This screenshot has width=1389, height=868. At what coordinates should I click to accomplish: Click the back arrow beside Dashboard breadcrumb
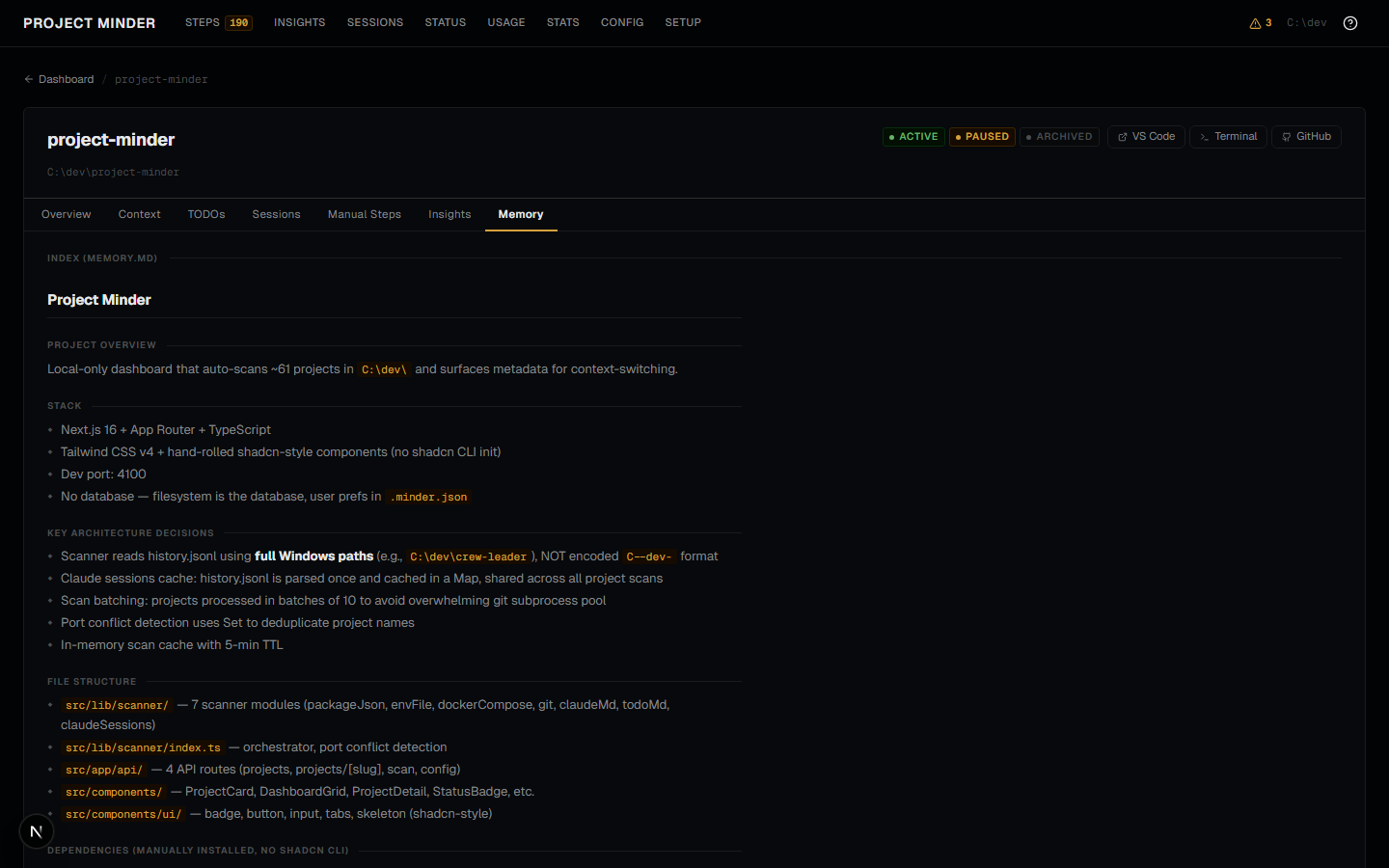28,78
